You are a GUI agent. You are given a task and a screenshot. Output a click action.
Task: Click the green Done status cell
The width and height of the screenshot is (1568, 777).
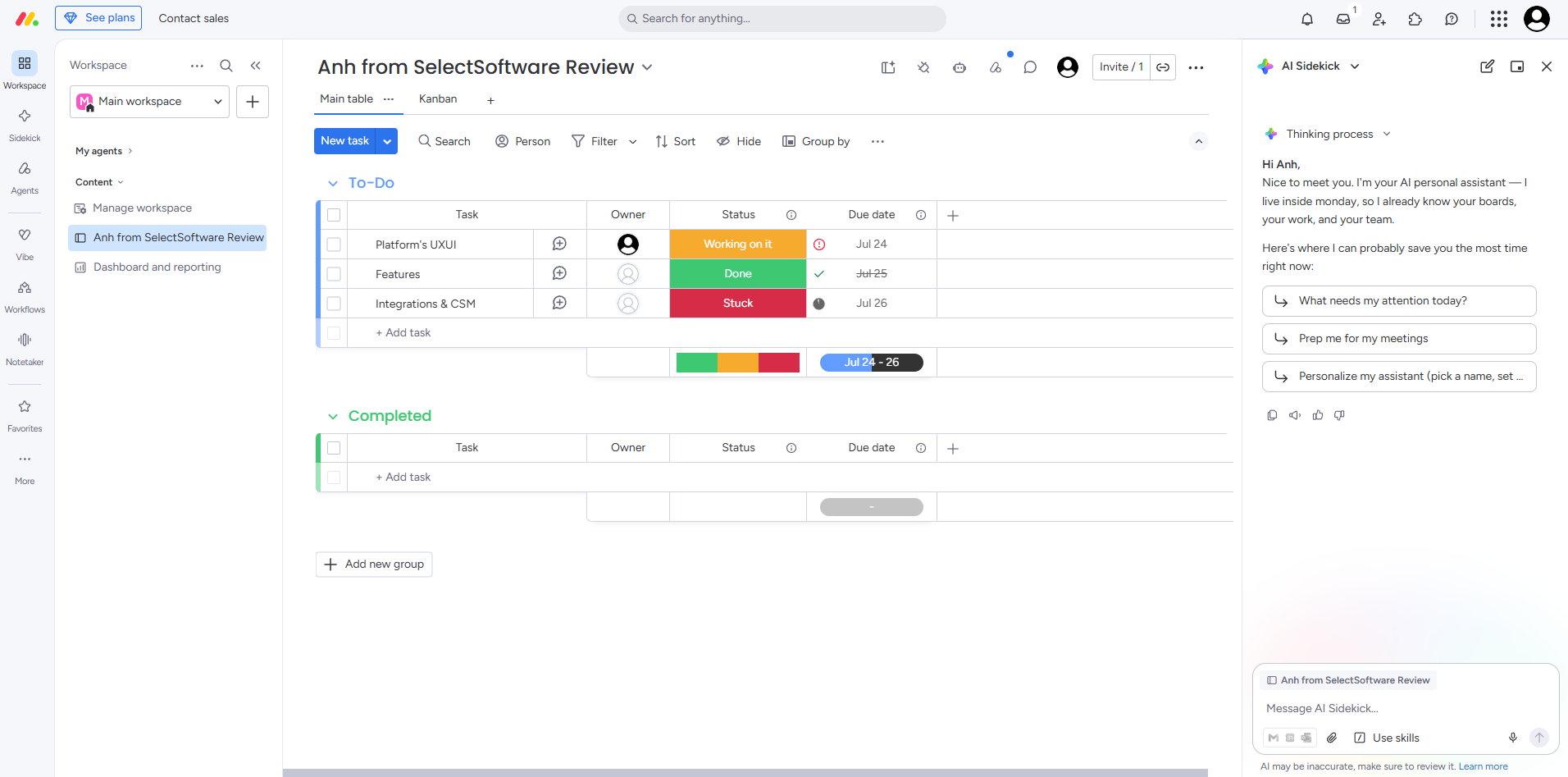click(738, 274)
